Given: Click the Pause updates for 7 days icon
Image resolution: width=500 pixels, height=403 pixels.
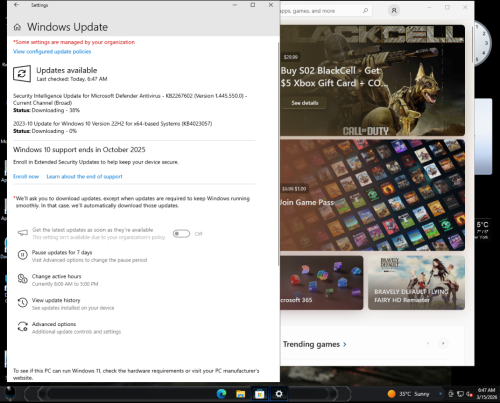Looking at the screenshot, I should tap(22, 255).
